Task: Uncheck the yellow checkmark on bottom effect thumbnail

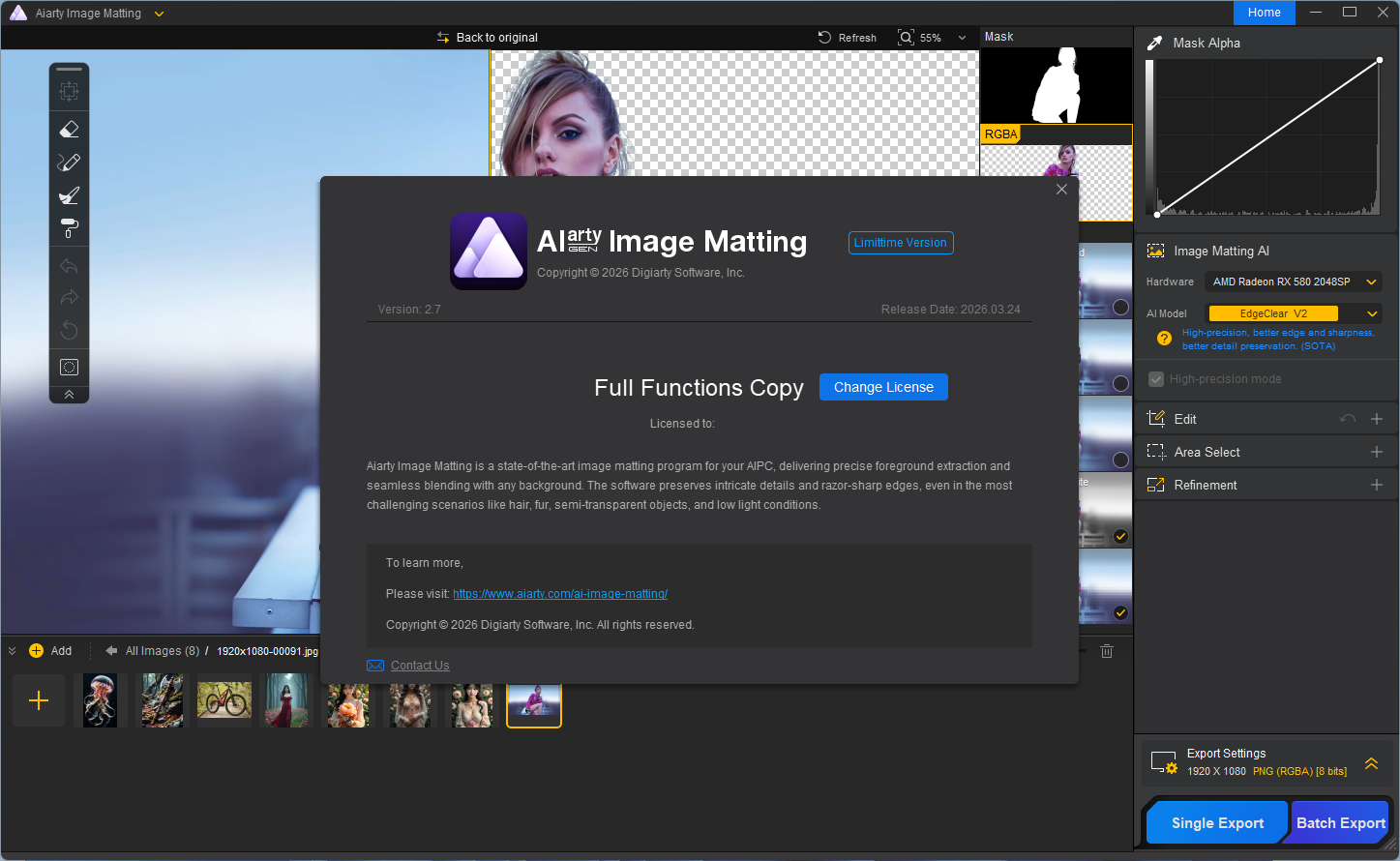Action: tap(1120, 612)
